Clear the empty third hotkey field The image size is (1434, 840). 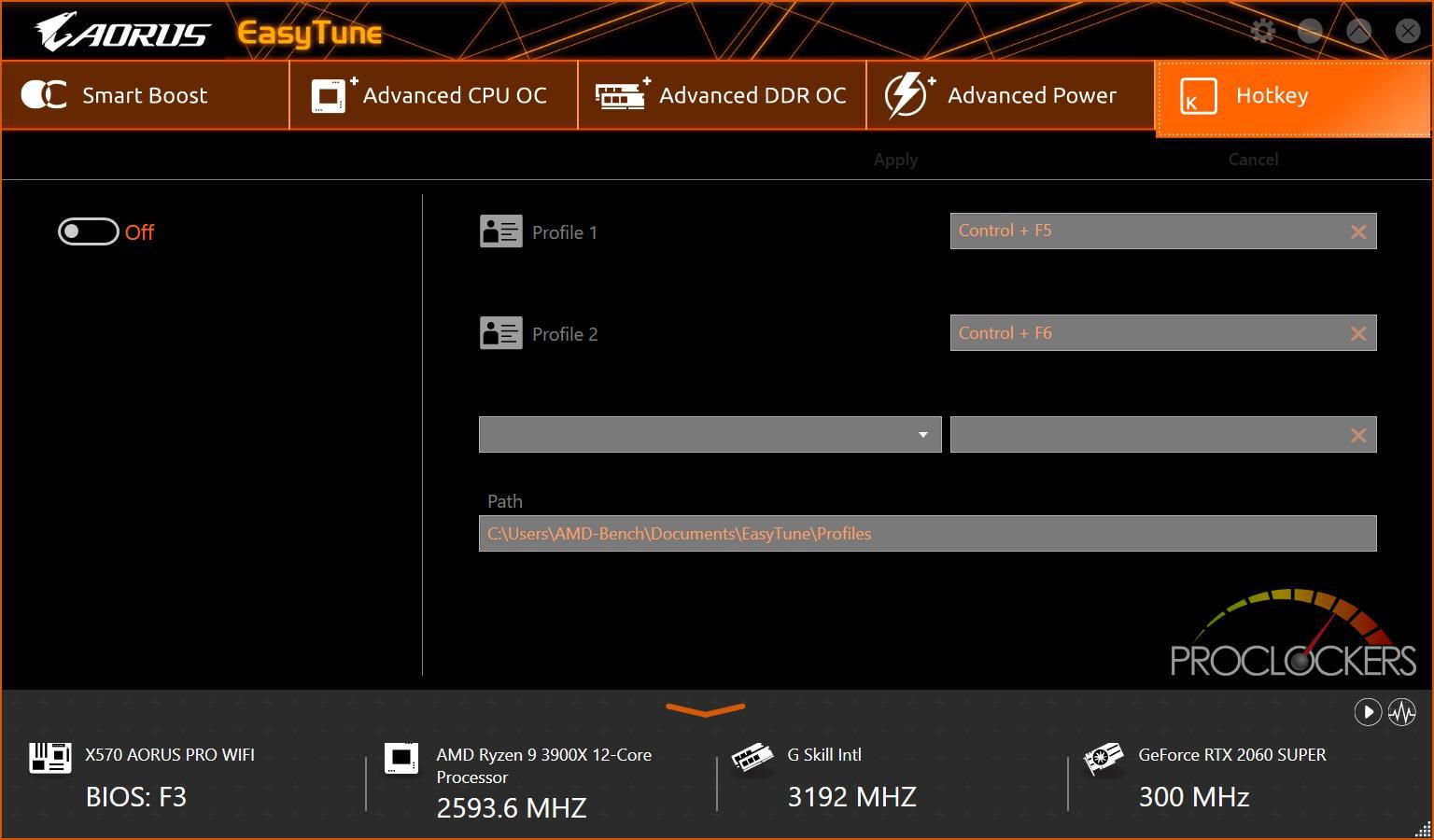(x=1358, y=435)
